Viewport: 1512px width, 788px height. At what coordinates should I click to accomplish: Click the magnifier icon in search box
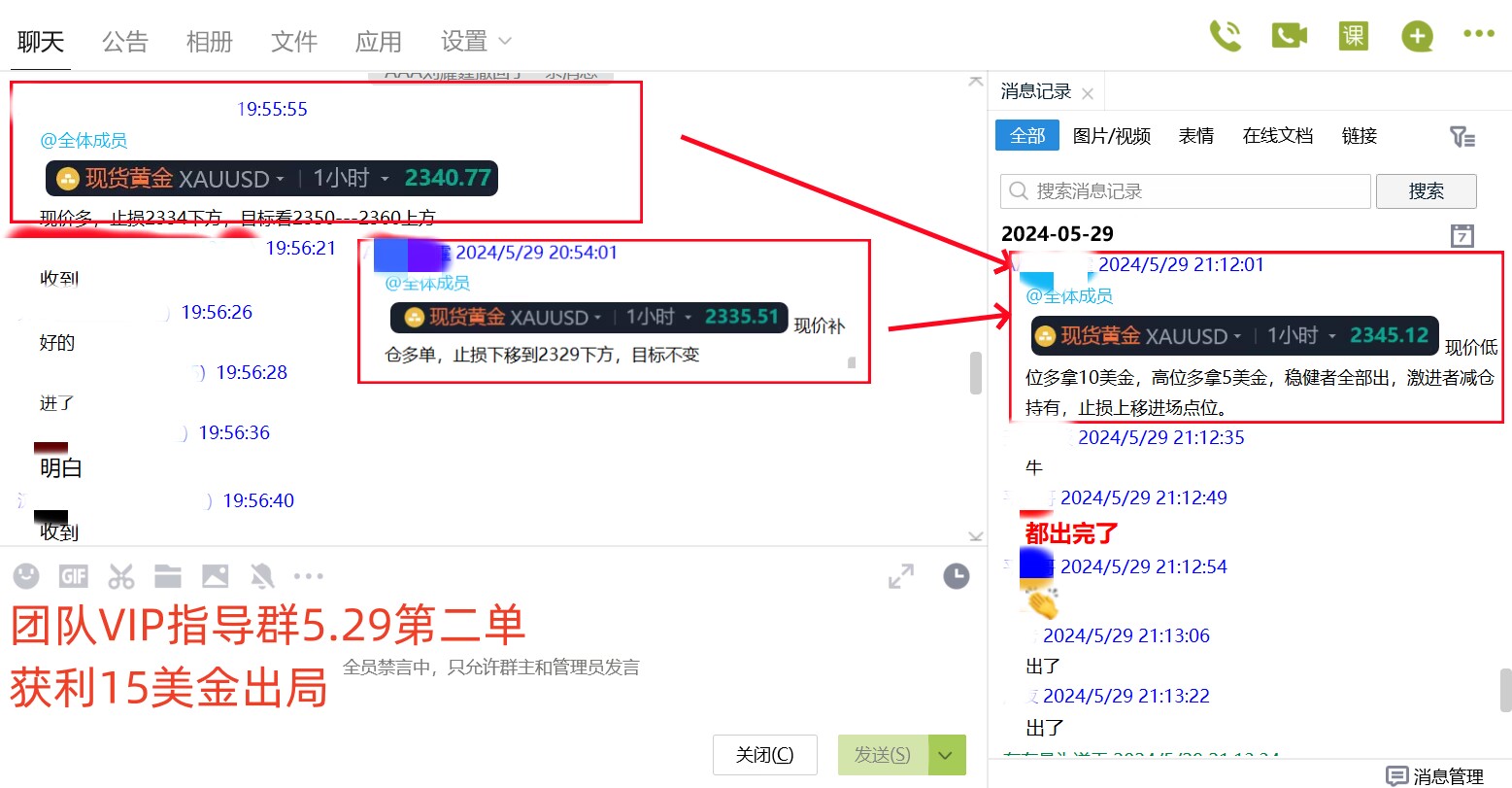(1018, 191)
